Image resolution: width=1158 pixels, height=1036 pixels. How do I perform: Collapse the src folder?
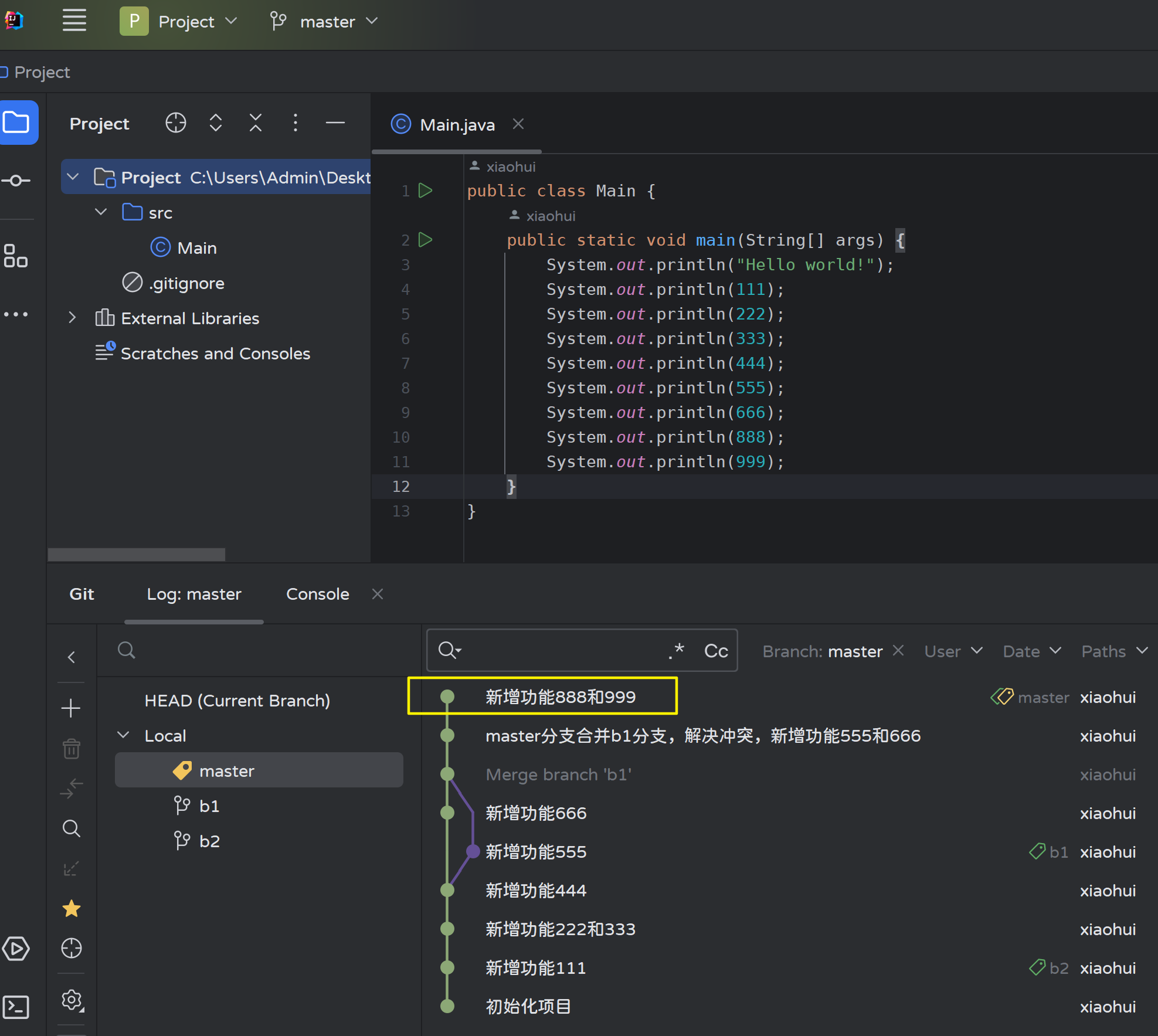101,212
